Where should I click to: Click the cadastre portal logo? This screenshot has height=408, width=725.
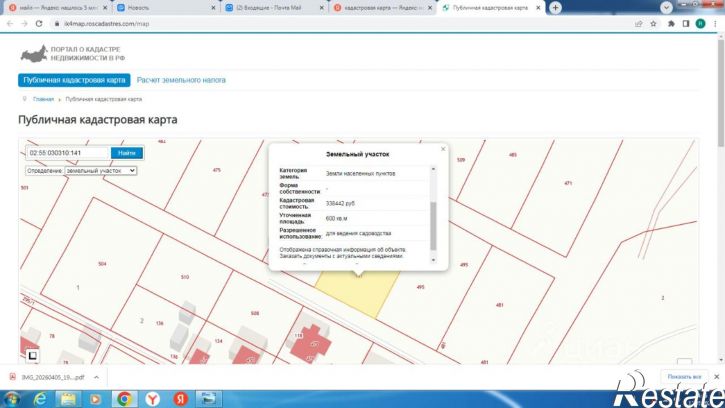[x=73, y=54]
